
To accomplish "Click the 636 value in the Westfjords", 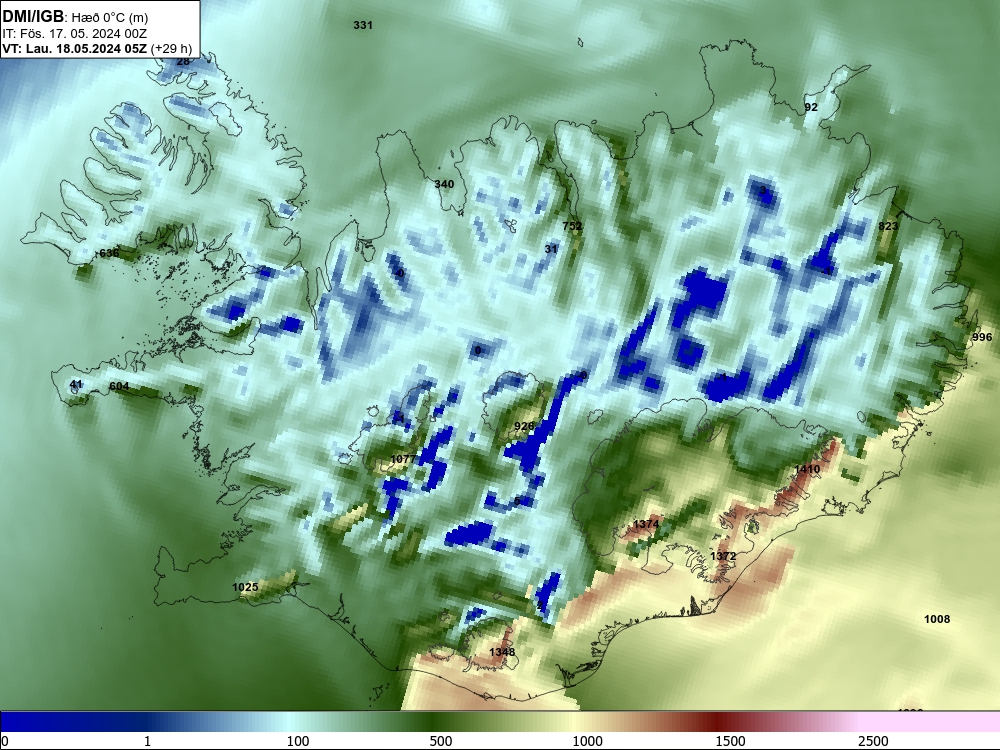I will tap(109, 253).
